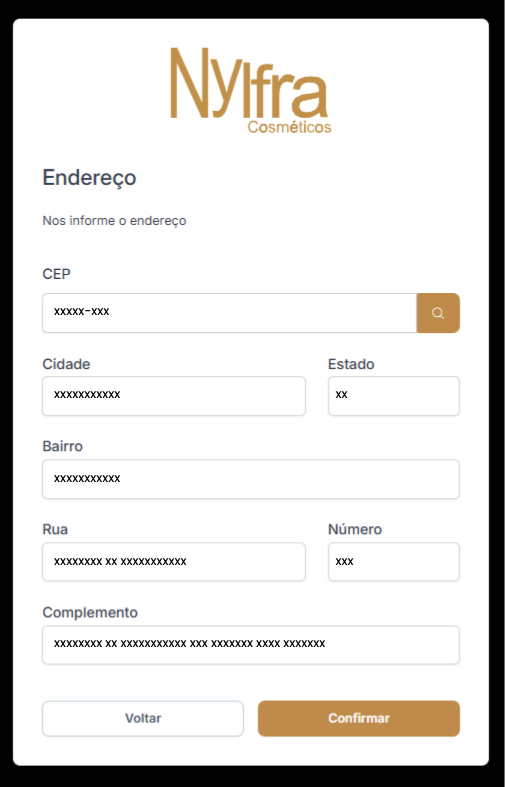Click into the Cidade text field
Image resolution: width=505 pixels, height=787 pixels.
click(174, 396)
